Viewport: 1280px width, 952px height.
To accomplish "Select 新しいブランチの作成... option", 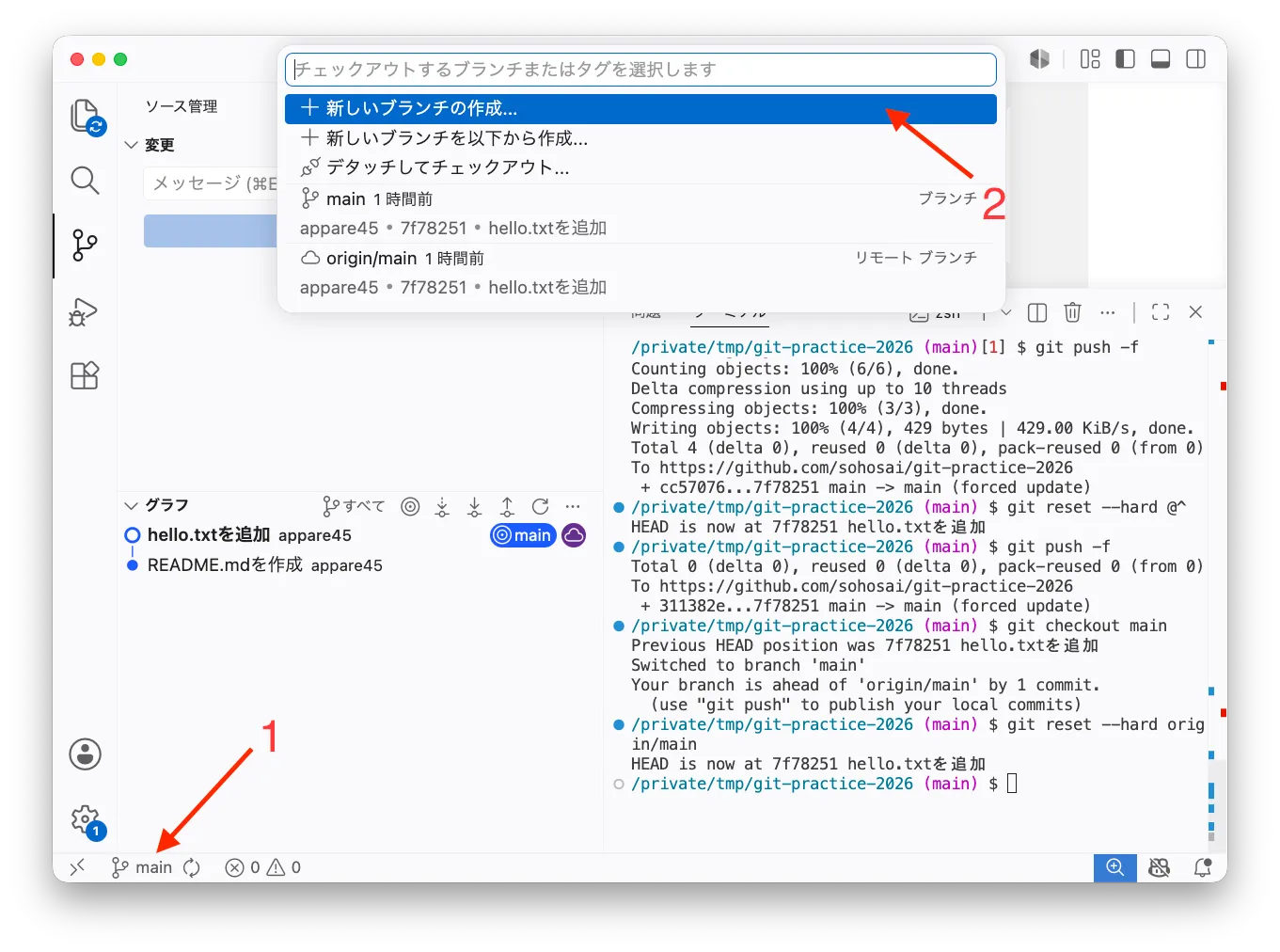I will pyautogui.click(x=640, y=108).
